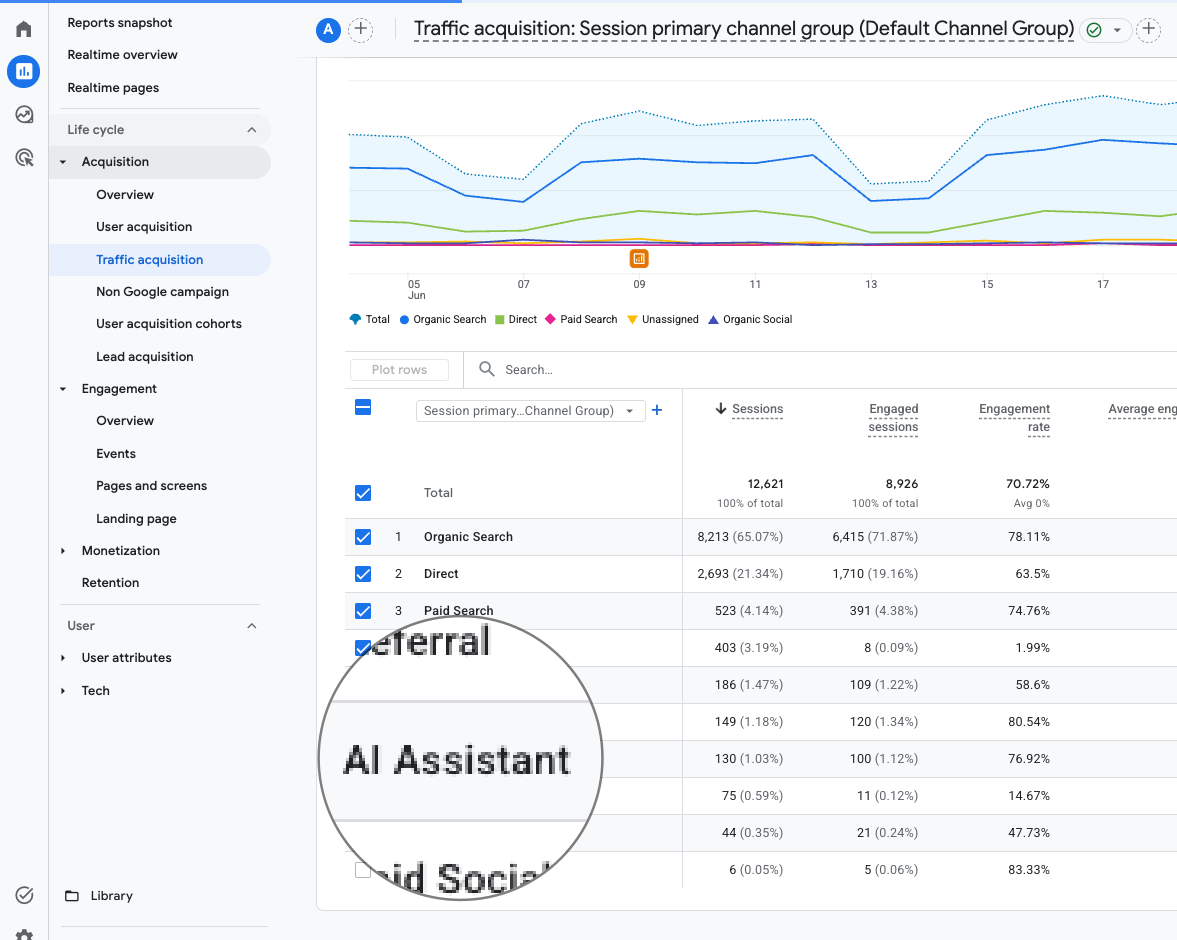
Task: Toggle Direct series in chart legend
Action: [x=516, y=319]
